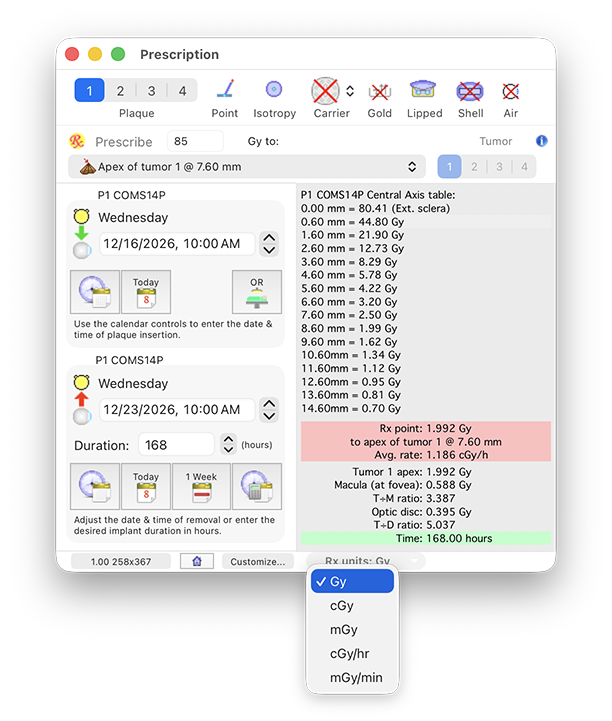Viewport: 612px width, 721px height.
Task: Open removal clock calendar picker
Action: point(95,486)
